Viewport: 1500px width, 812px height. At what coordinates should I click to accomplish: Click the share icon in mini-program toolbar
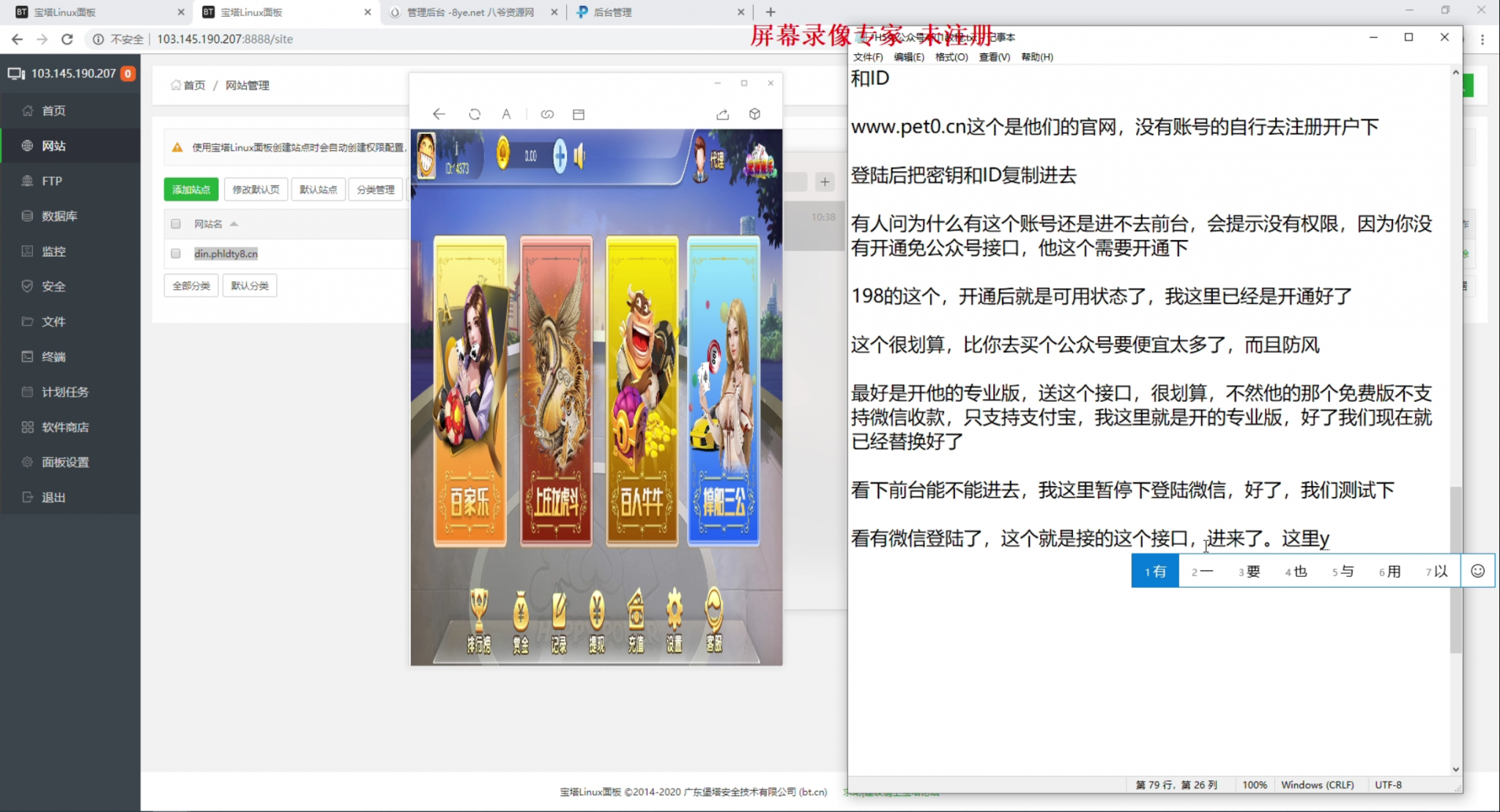[x=723, y=114]
